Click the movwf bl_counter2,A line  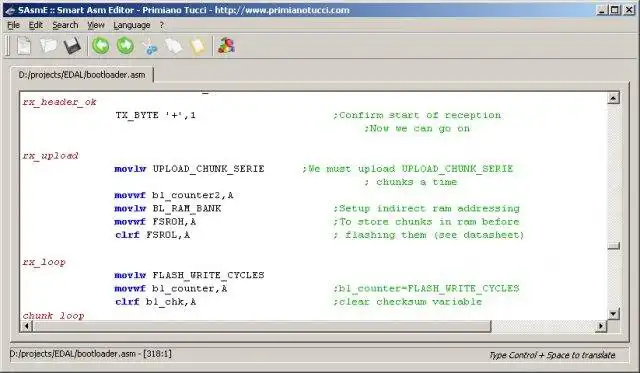click(174, 195)
